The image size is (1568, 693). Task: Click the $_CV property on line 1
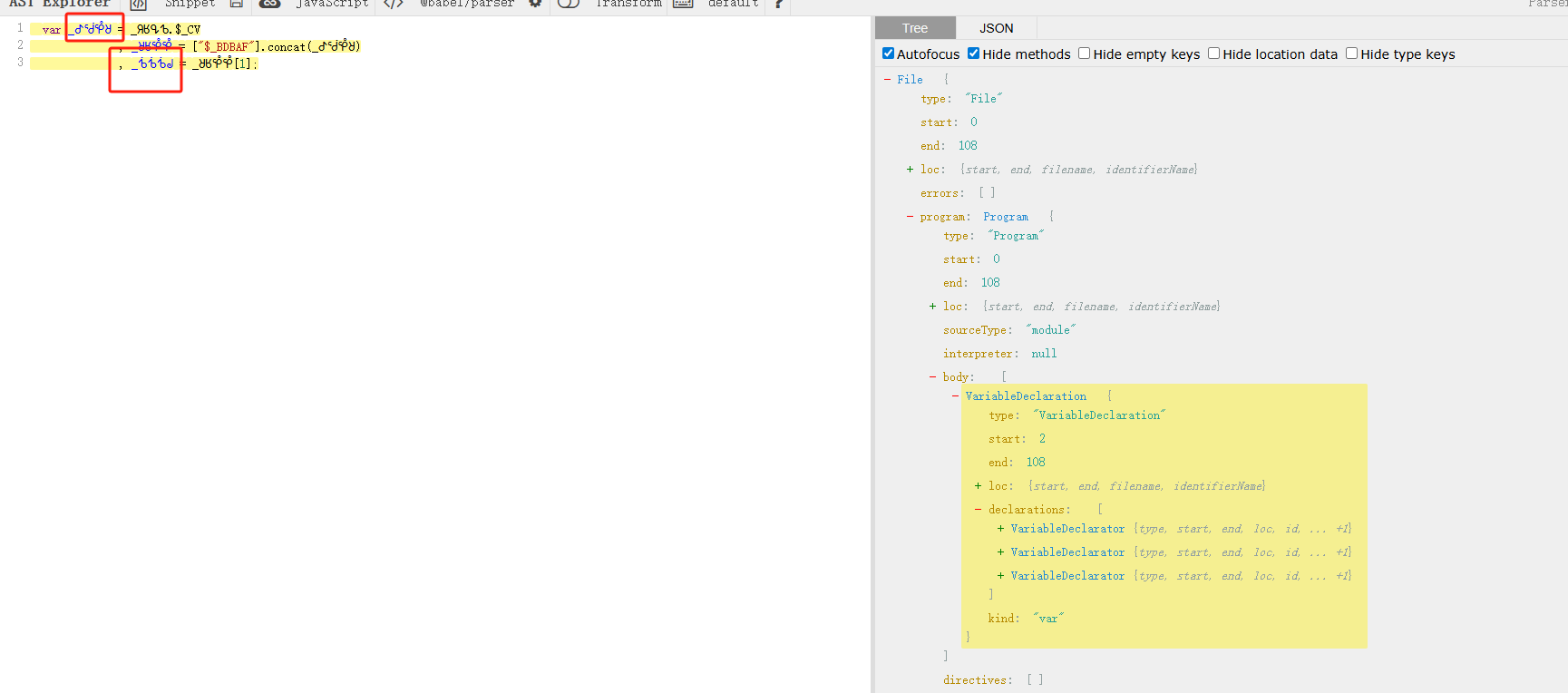pos(189,30)
